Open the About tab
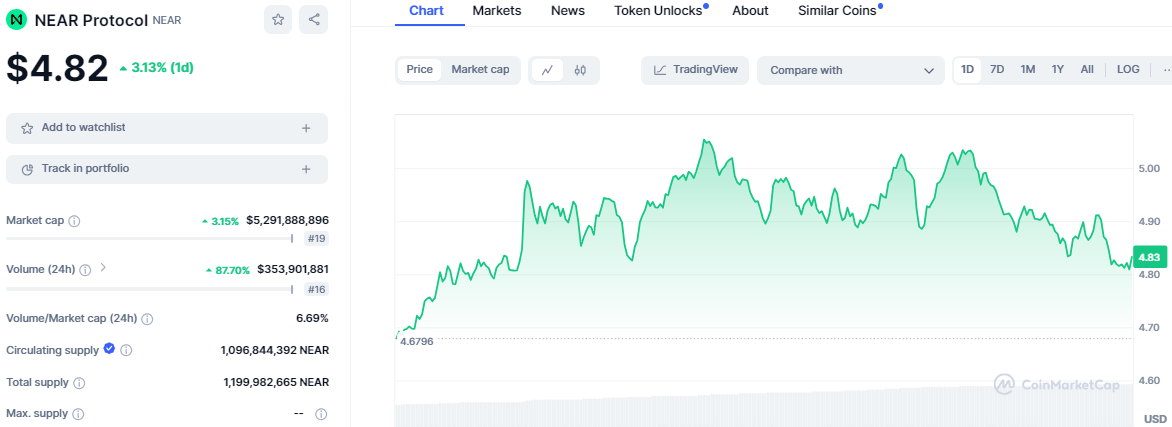The image size is (1172, 427). click(750, 10)
